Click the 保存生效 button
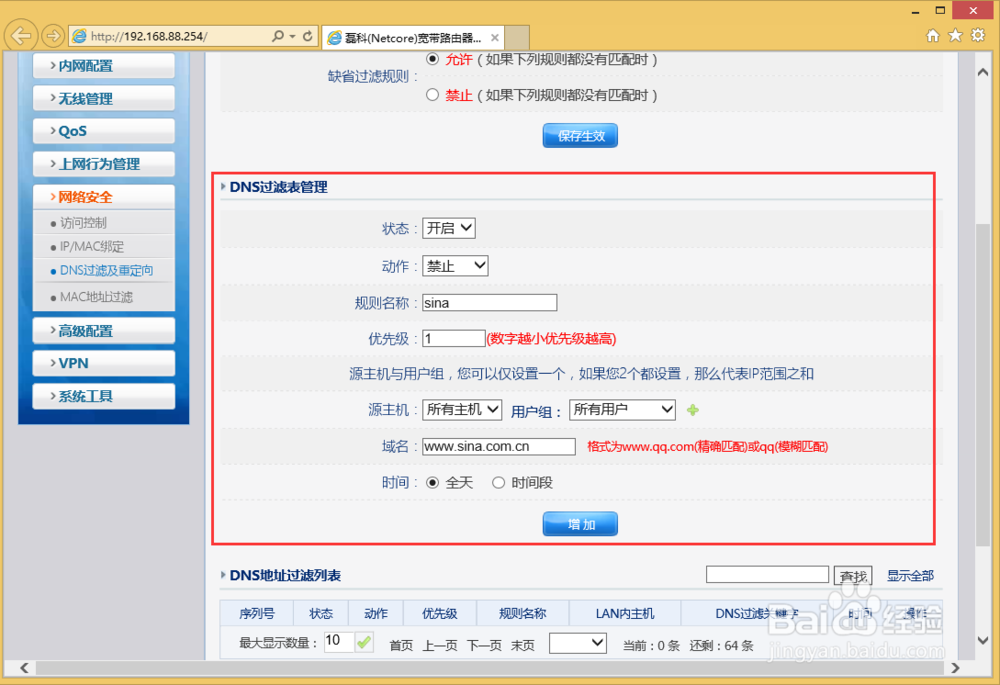The height and width of the screenshot is (685, 1000). 580,136
